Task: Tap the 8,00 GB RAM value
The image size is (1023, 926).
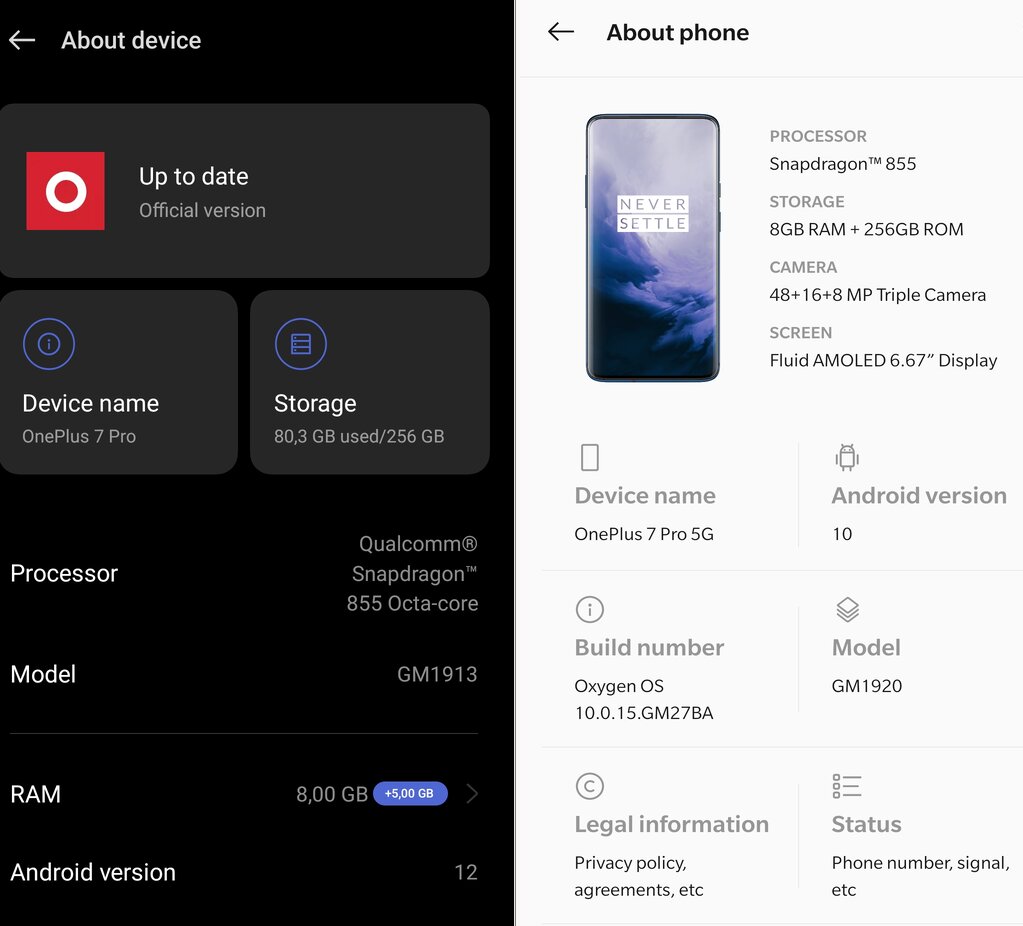Action: point(332,794)
